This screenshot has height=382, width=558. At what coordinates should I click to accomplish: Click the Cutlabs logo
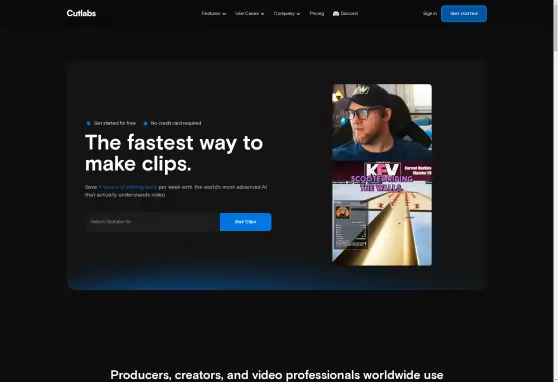tap(81, 13)
